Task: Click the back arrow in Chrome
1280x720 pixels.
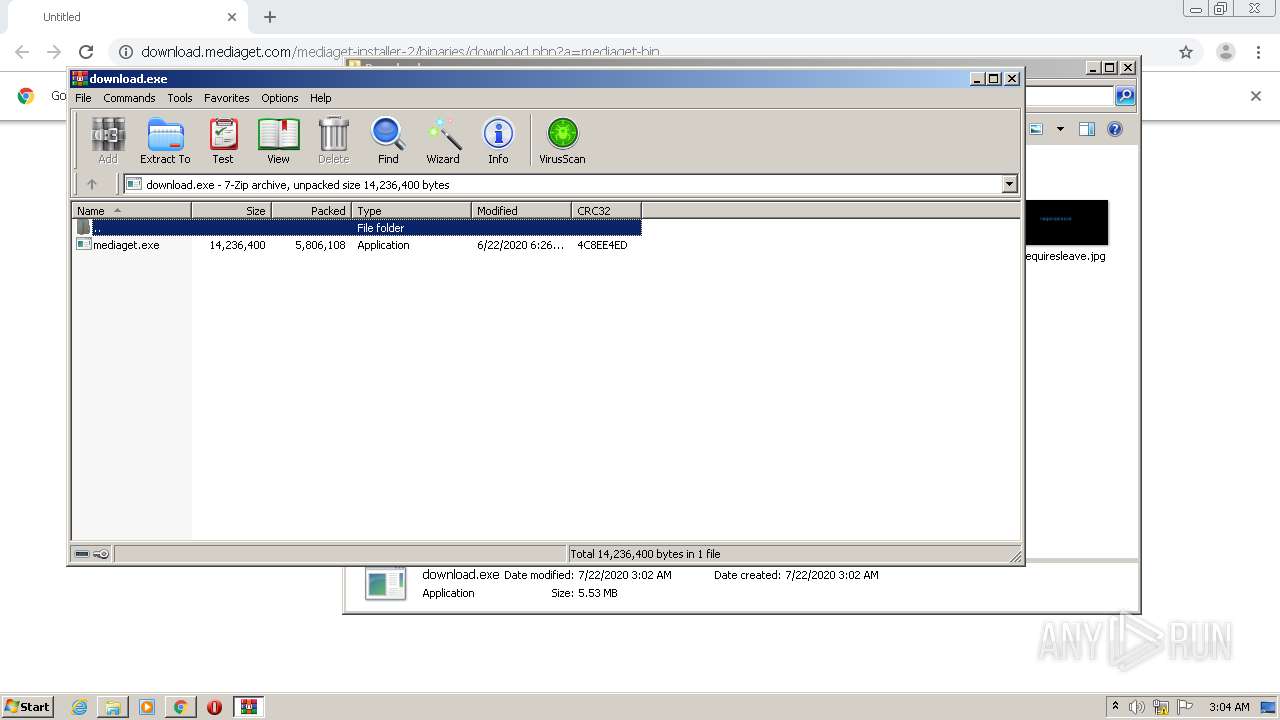Action: coord(22,52)
